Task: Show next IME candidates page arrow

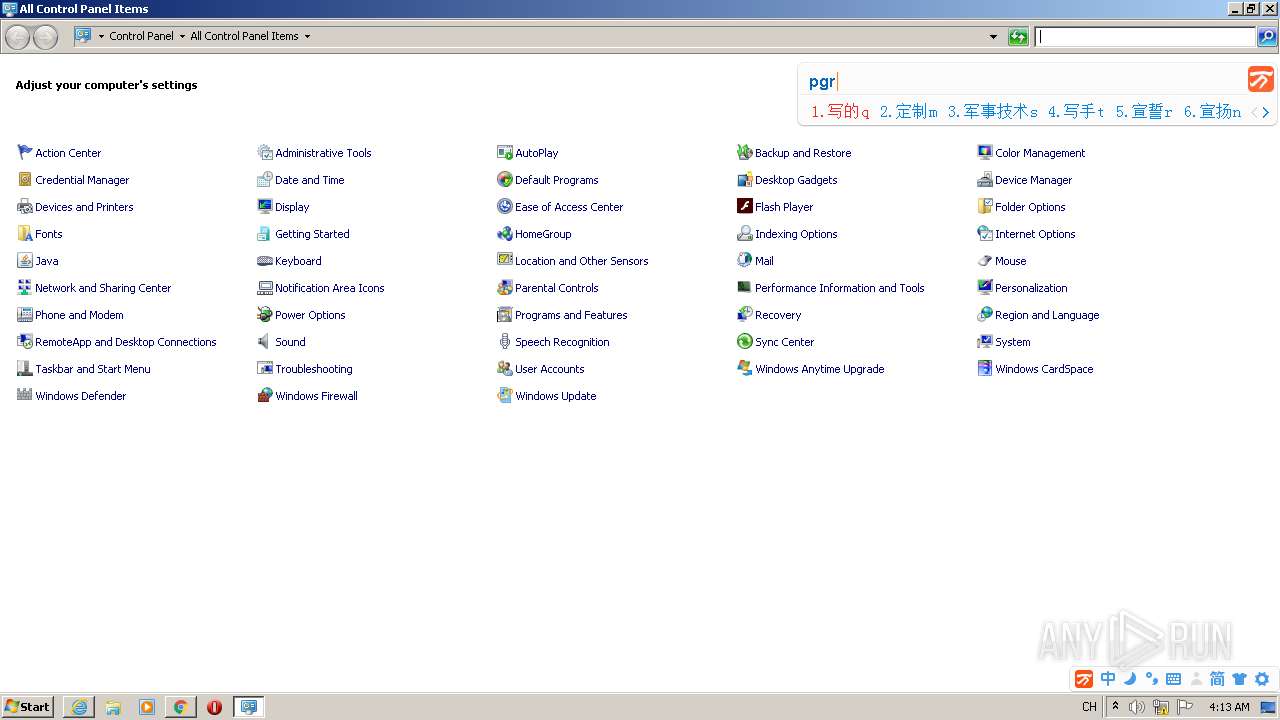Action: tap(1266, 112)
